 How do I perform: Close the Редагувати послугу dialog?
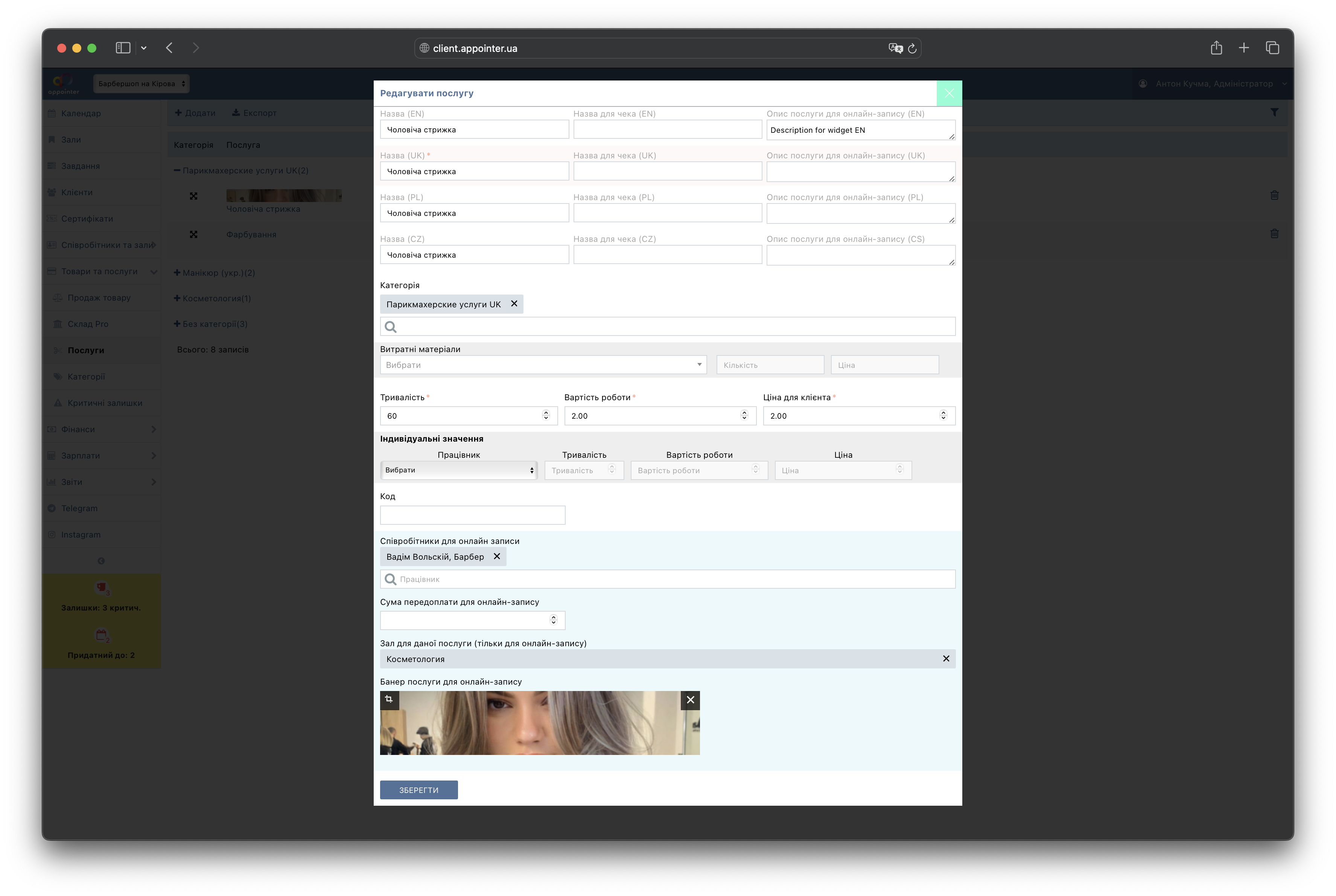coord(949,93)
